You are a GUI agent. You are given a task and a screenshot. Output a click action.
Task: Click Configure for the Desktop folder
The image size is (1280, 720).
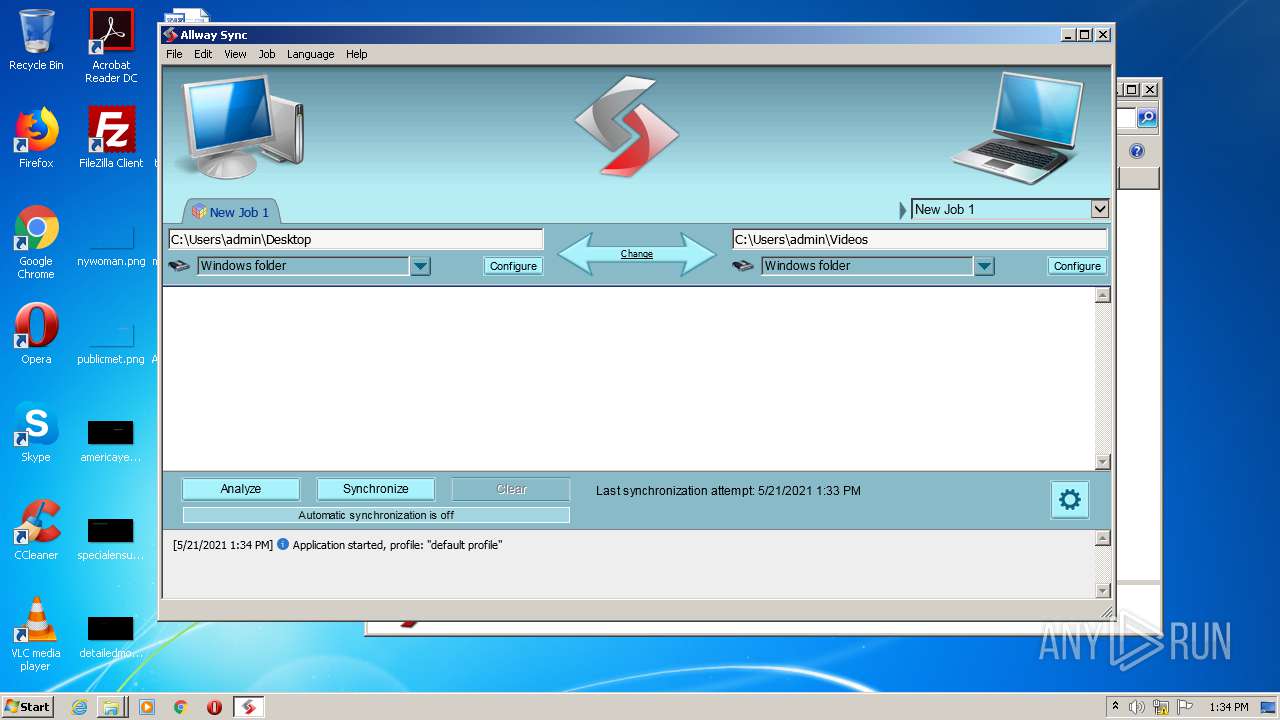(513, 266)
